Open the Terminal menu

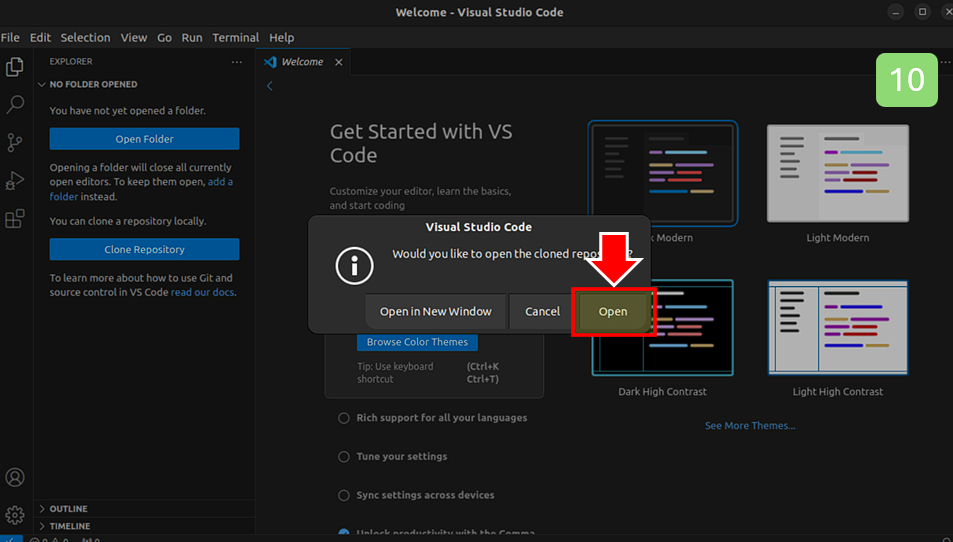(235, 38)
